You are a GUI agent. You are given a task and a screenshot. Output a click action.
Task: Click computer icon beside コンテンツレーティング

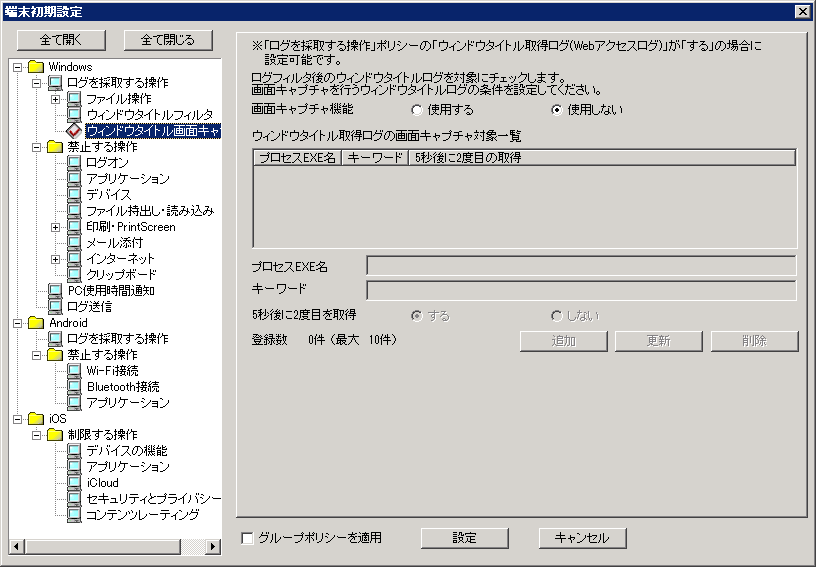(x=74, y=514)
